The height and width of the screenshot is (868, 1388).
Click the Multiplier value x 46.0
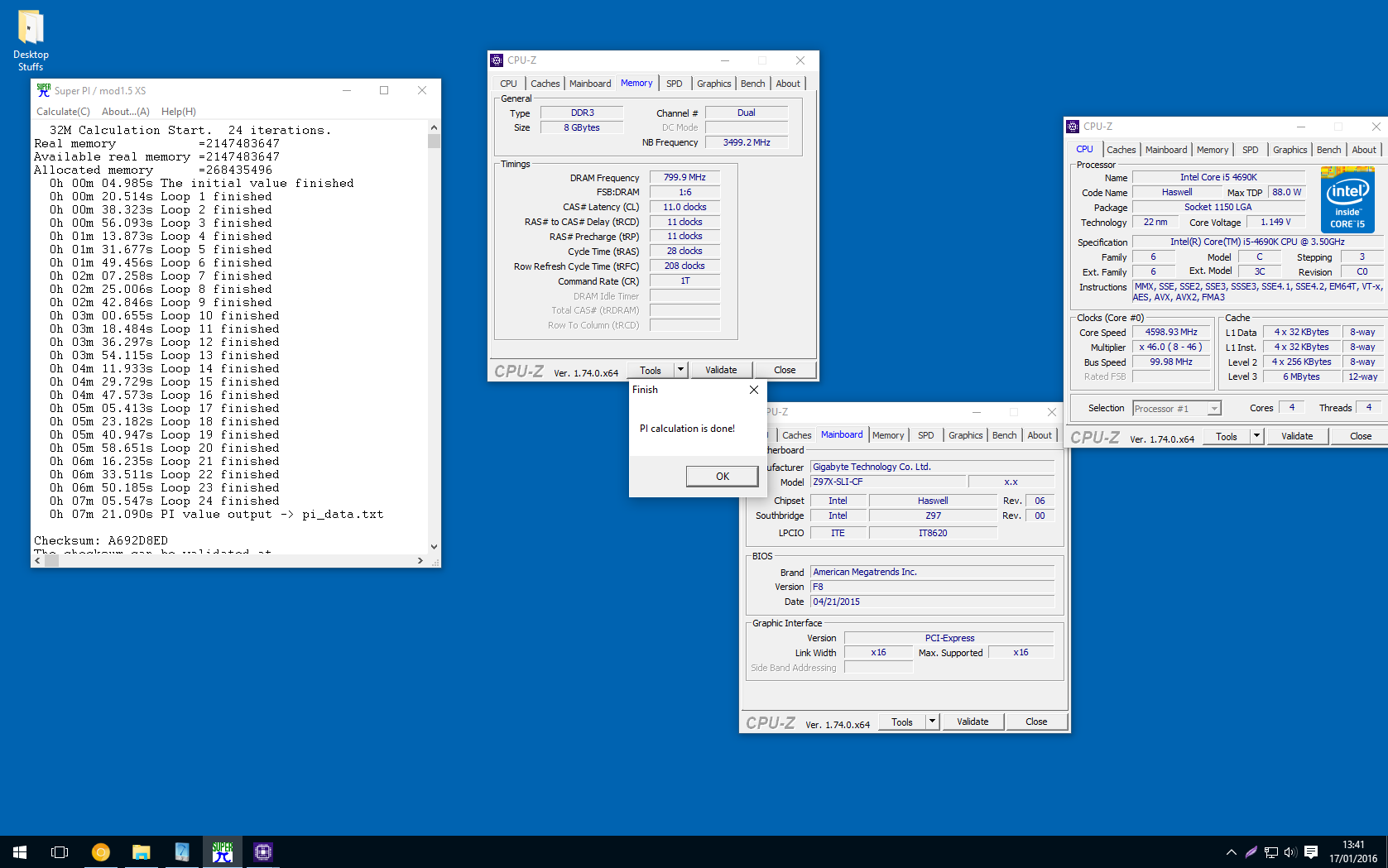click(1171, 347)
